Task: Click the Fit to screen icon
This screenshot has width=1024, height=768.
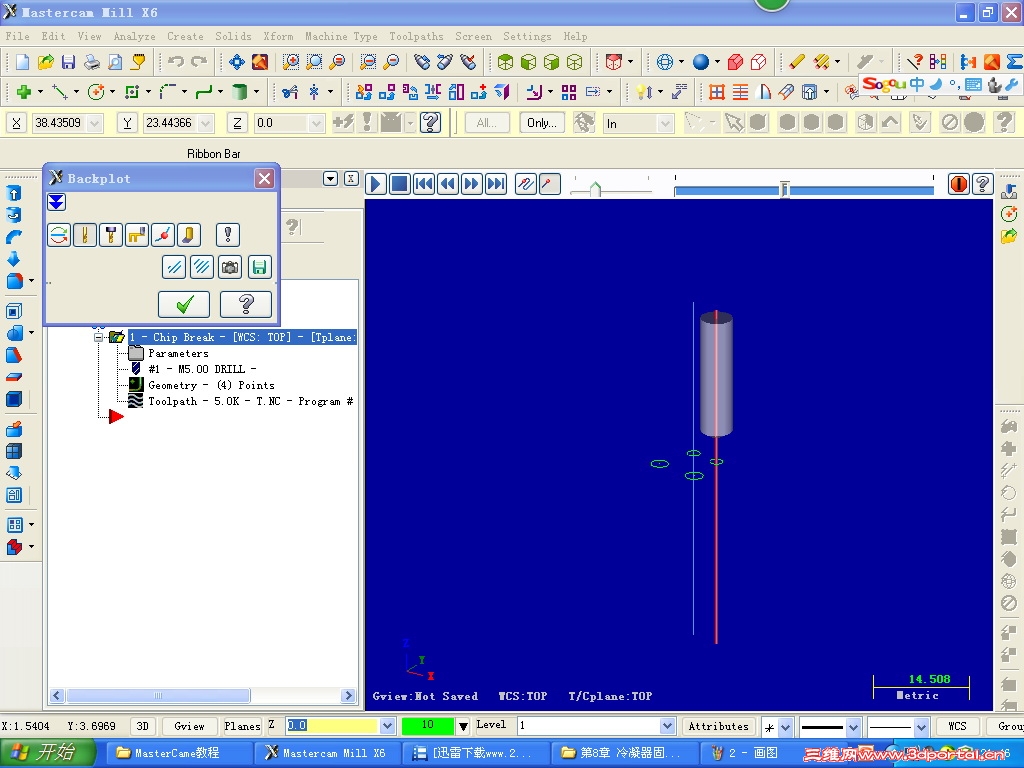Action: click(236, 62)
